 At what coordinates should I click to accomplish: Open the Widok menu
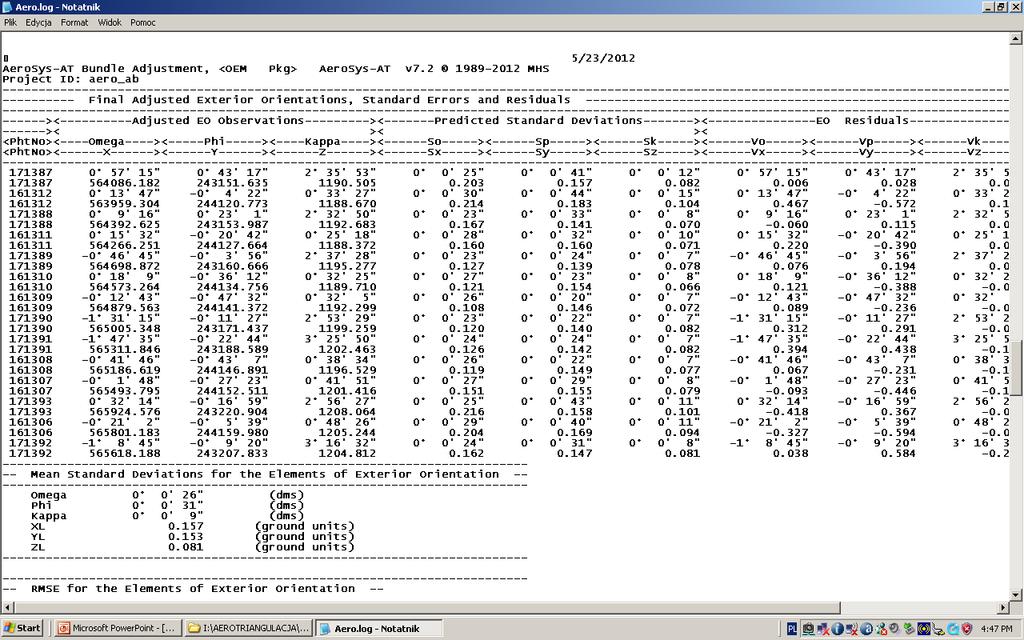[110, 22]
